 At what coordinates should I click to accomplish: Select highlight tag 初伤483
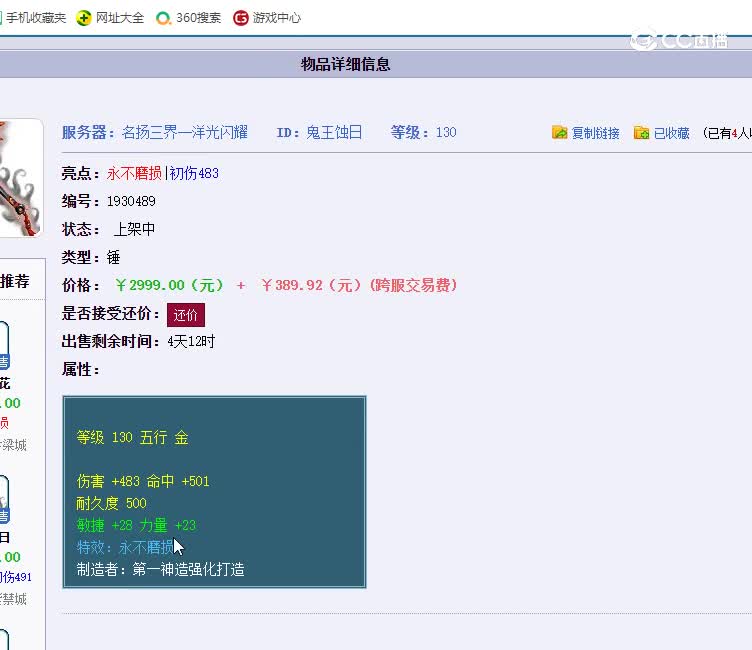click(194, 173)
